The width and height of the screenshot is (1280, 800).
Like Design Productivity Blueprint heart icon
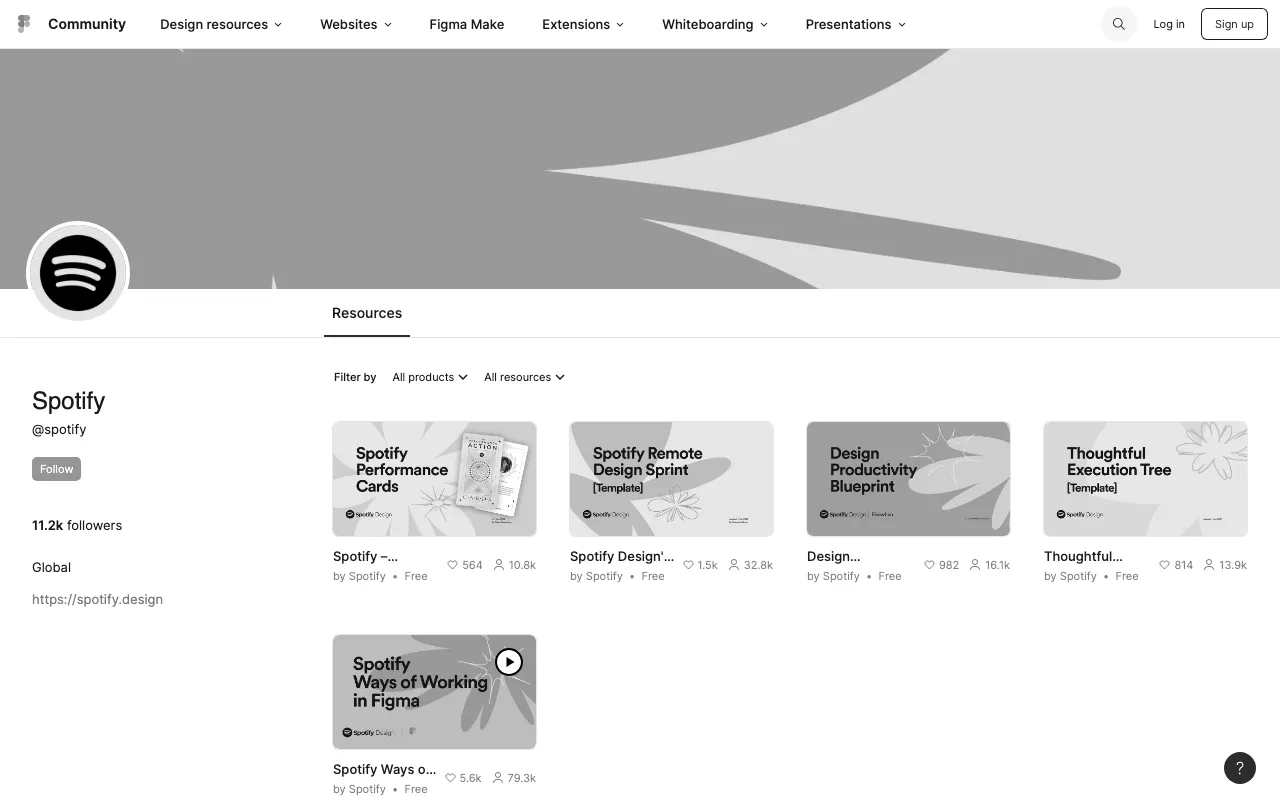click(x=929, y=565)
